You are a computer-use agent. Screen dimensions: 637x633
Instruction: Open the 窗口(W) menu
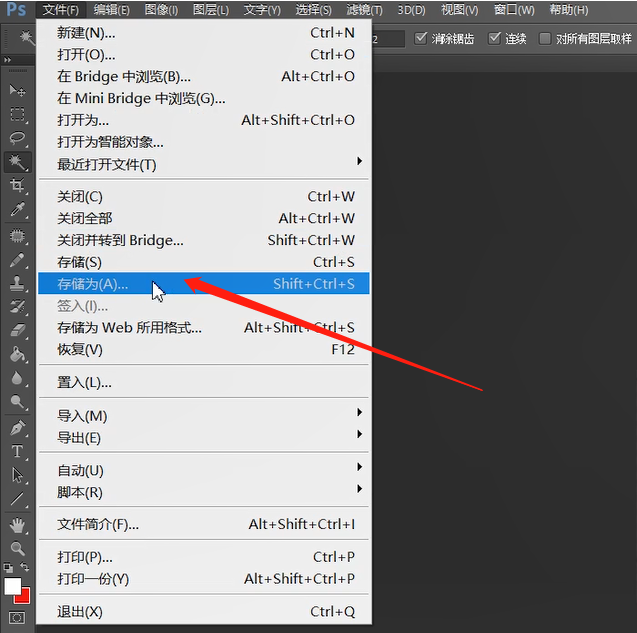pyautogui.click(x=514, y=9)
